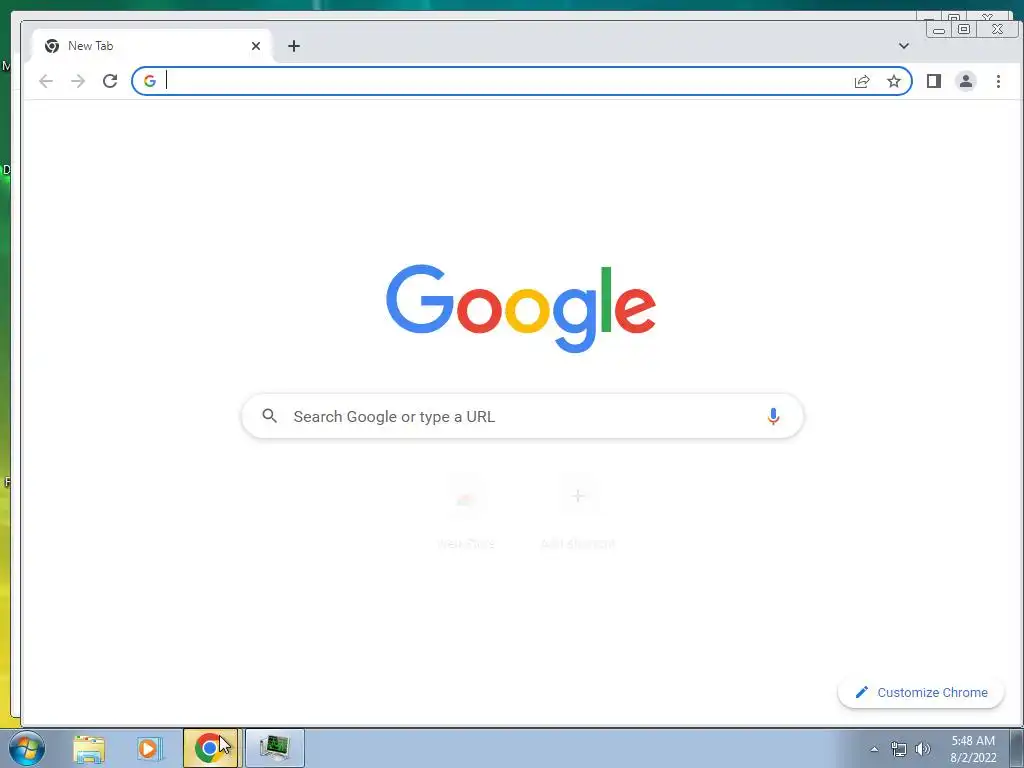Screen dimensions: 1024x768
Task: Close the New Tab tab
Action: pyautogui.click(x=256, y=46)
